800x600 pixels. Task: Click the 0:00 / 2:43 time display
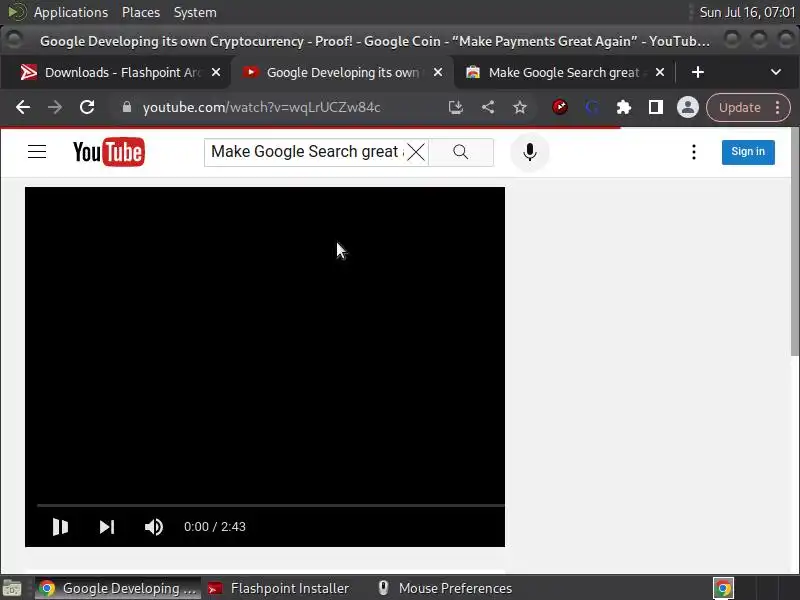coord(215,527)
